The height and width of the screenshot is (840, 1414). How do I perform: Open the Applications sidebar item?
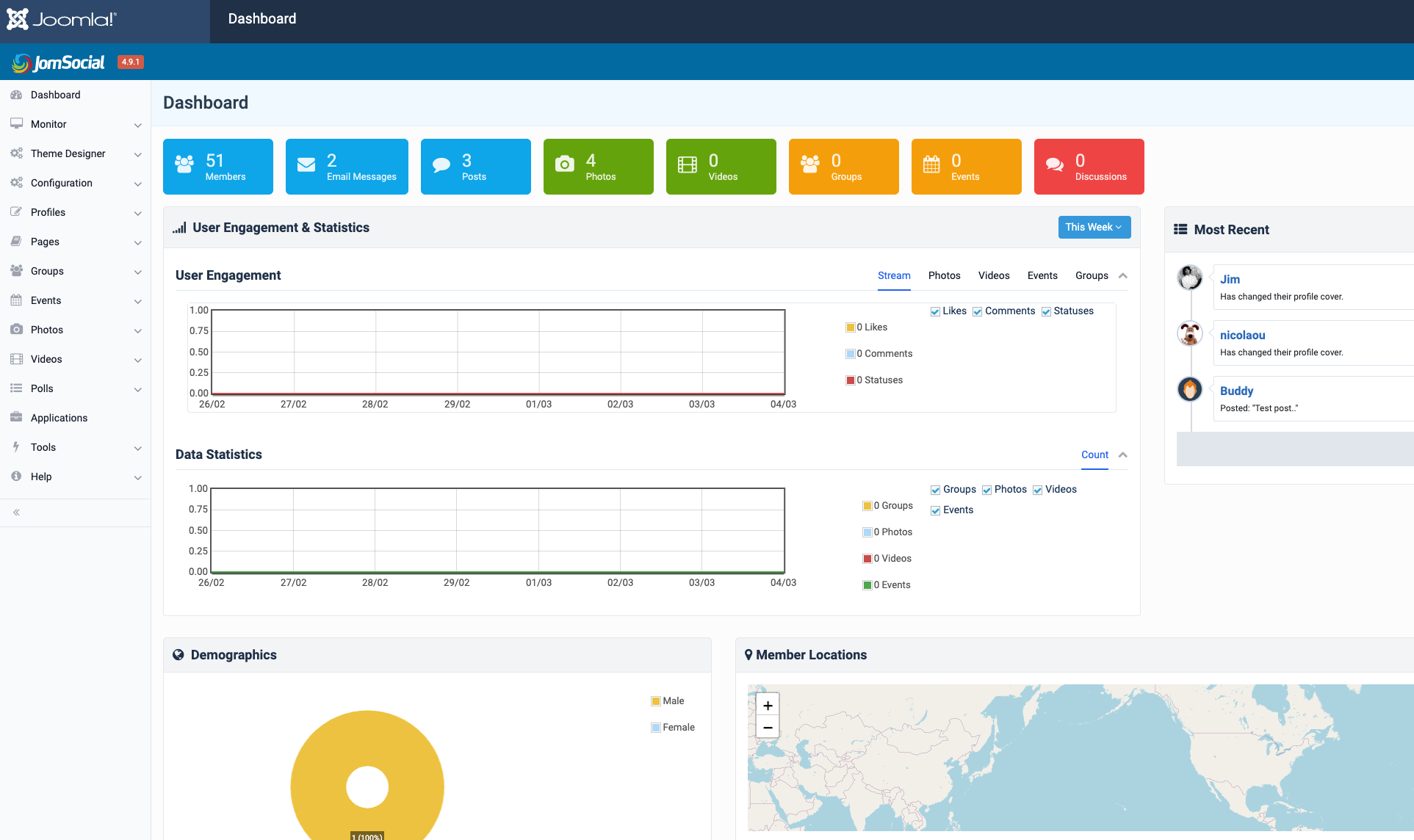(x=59, y=418)
